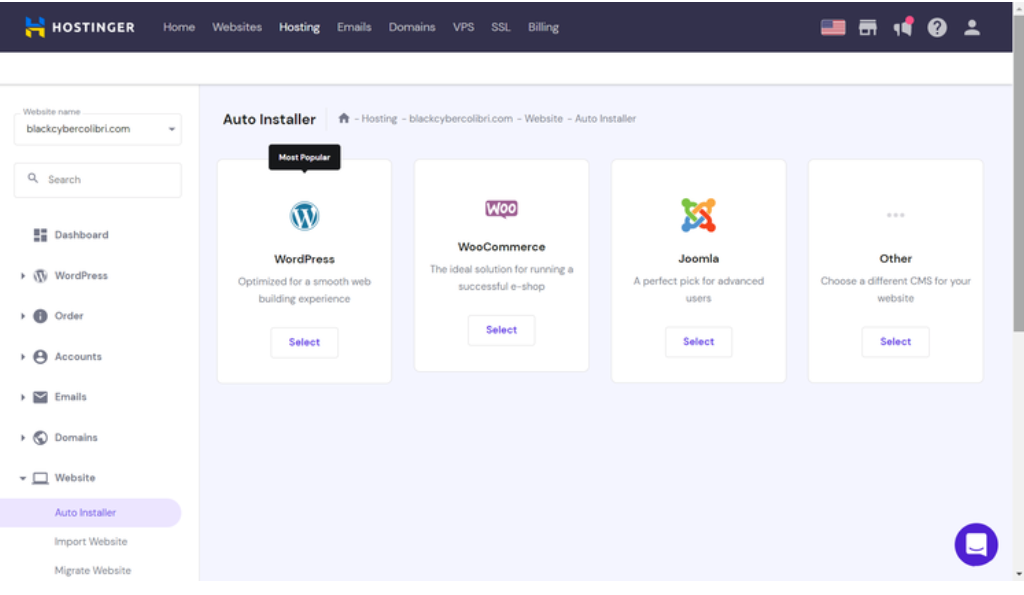Open Auto Installer in the sidebar
The image size is (1024, 595).
click(90, 513)
